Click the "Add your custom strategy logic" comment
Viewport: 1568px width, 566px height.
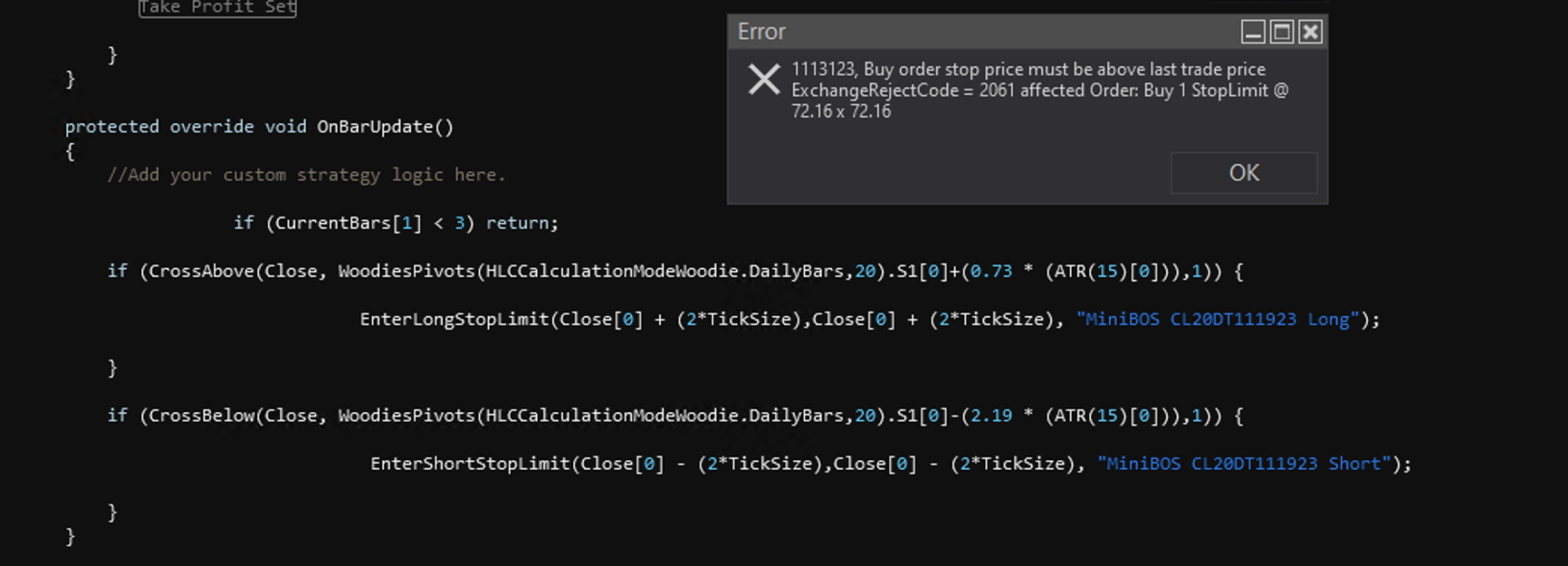point(306,175)
